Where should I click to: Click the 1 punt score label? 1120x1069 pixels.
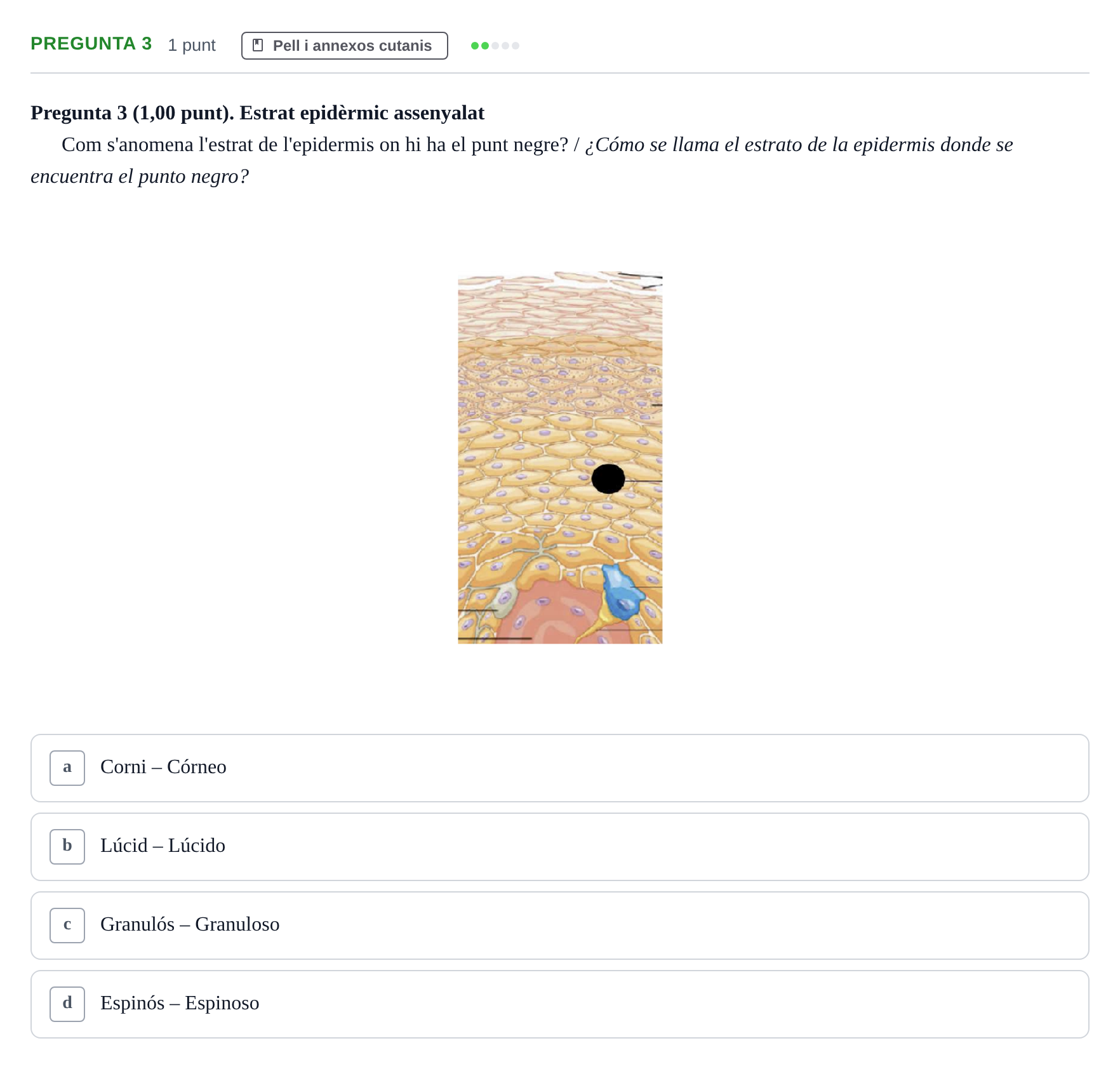192,45
